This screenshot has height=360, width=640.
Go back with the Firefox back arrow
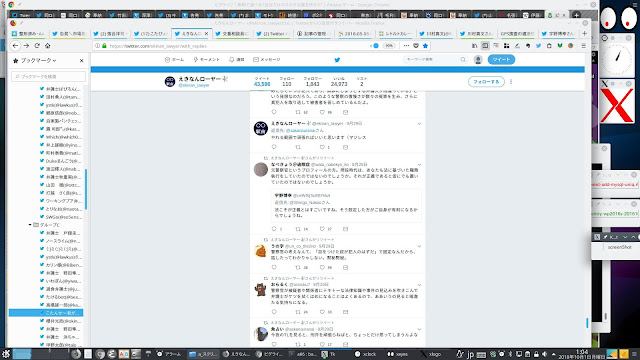click(16, 46)
